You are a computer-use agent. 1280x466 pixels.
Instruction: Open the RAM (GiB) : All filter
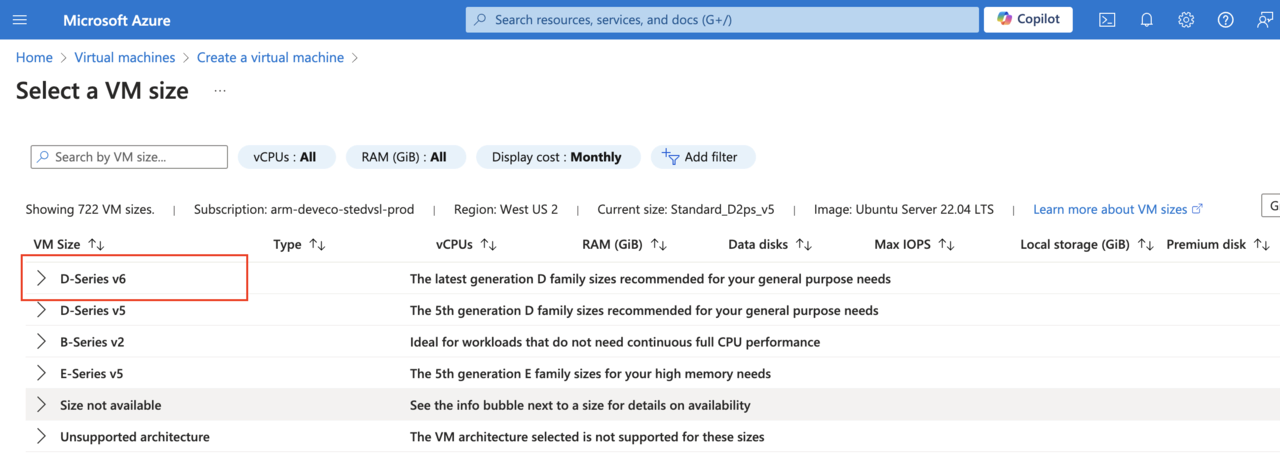(404, 157)
